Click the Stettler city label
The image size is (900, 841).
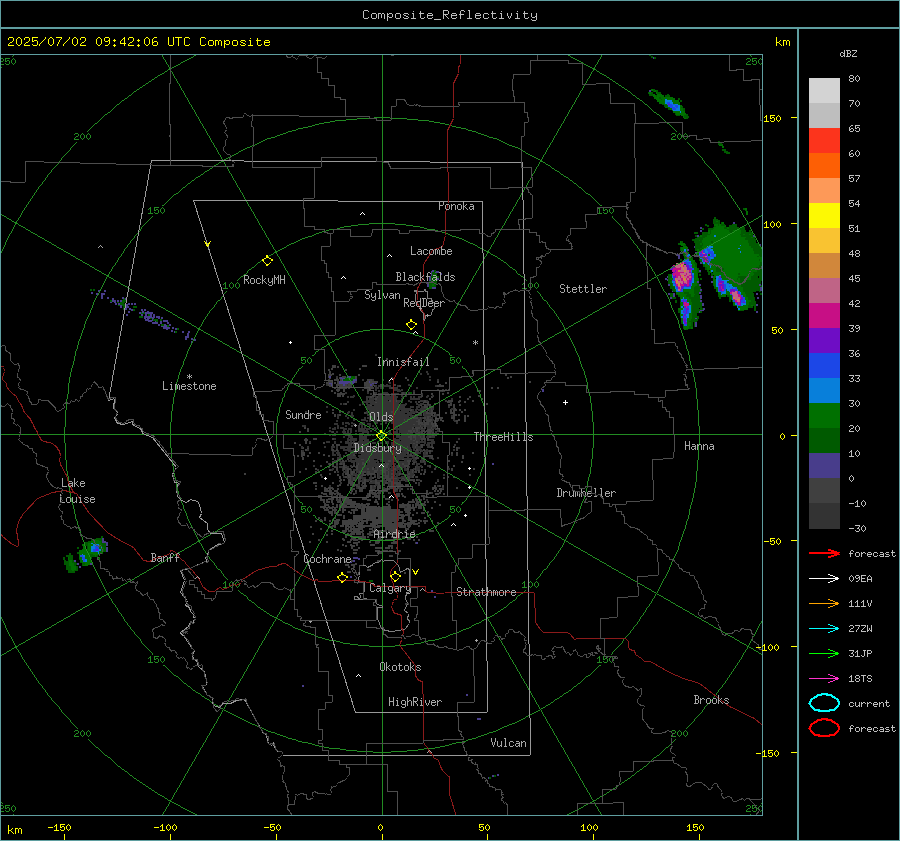click(x=583, y=289)
